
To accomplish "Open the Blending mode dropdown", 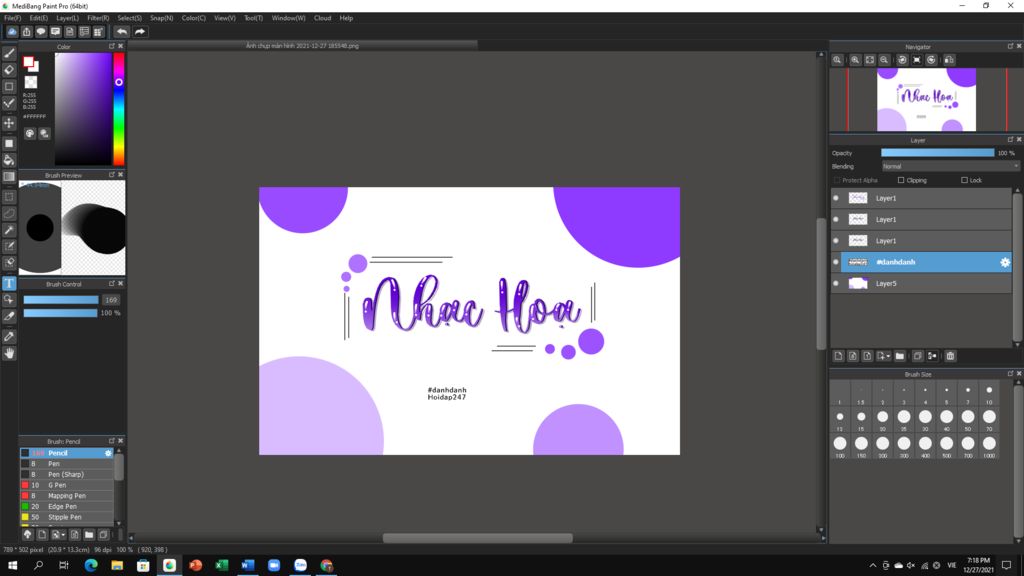I will click(950, 167).
